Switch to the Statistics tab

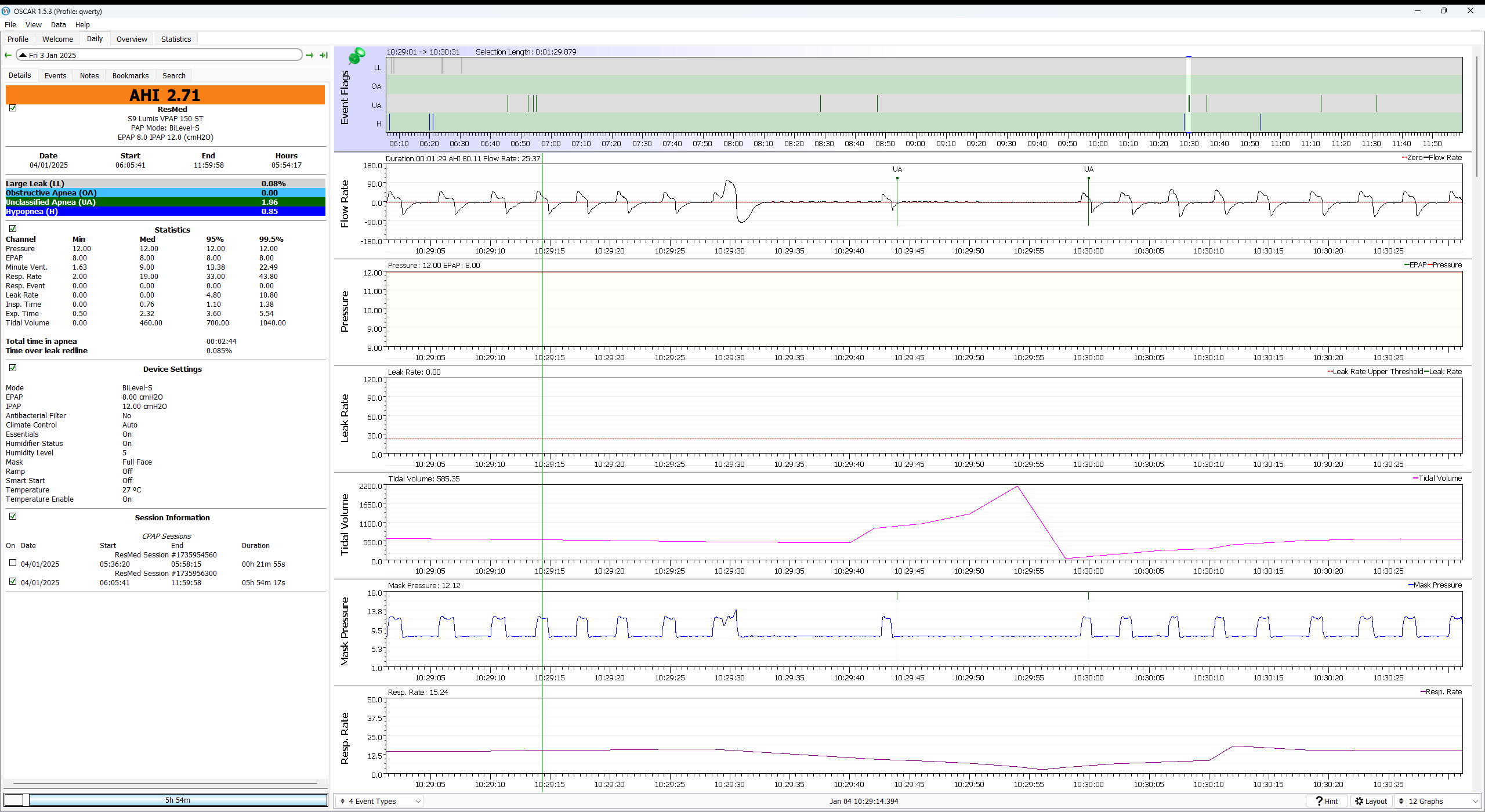(x=176, y=39)
